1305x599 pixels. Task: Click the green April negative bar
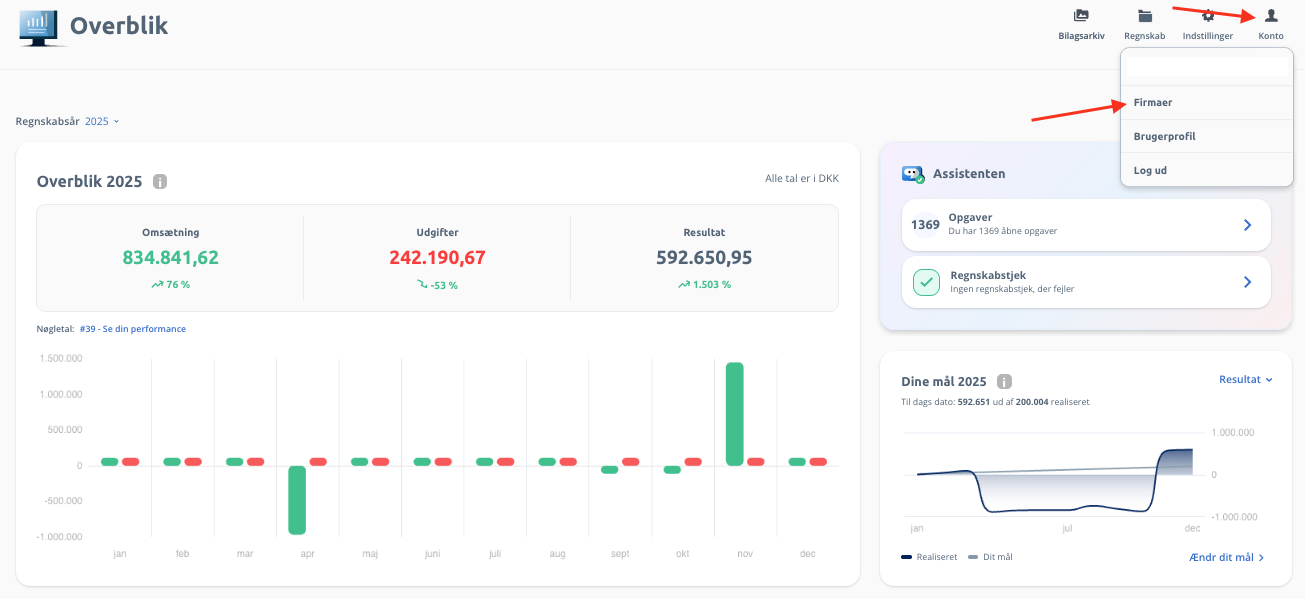[x=297, y=500]
